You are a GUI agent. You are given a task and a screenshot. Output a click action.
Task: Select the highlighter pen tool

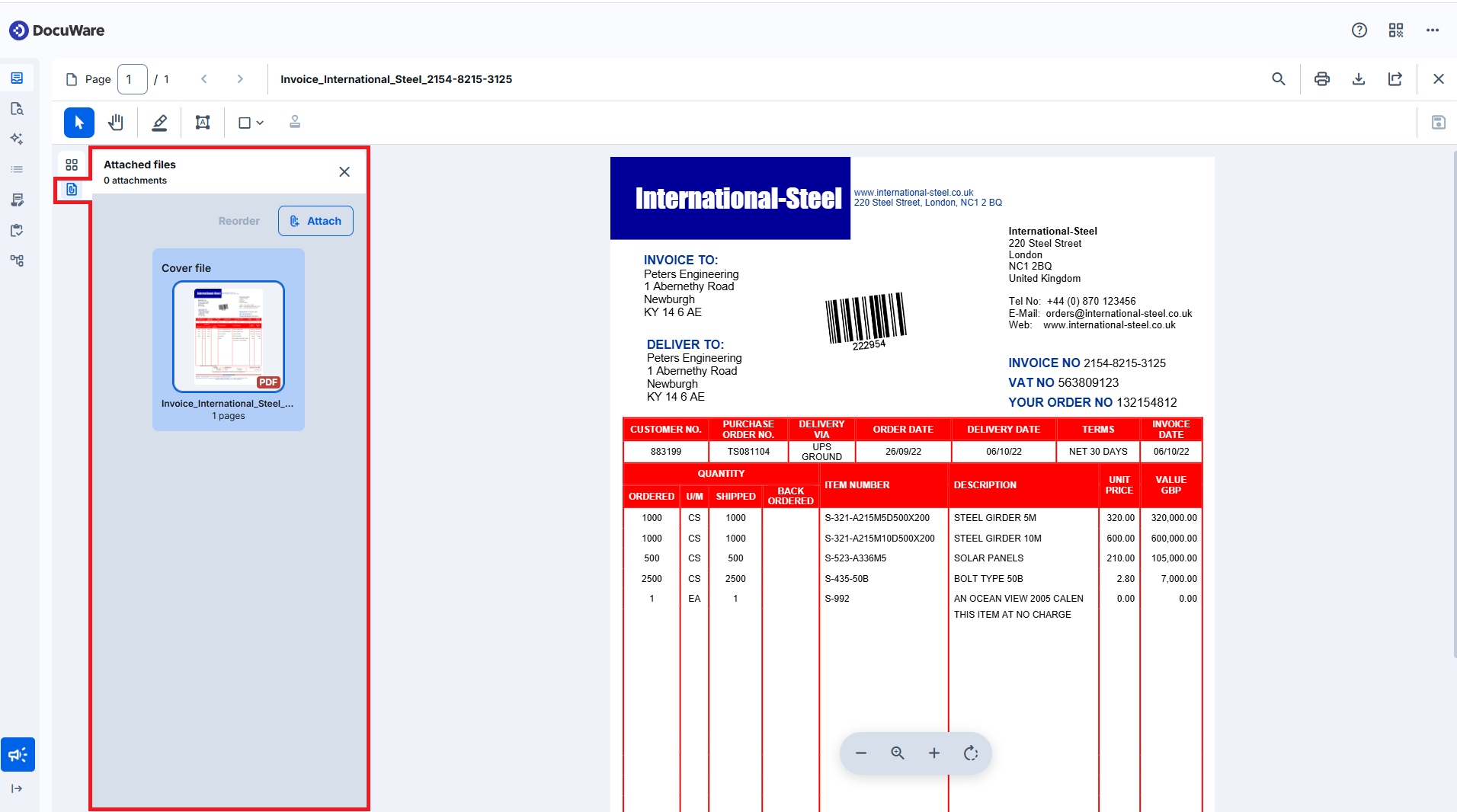159,123
